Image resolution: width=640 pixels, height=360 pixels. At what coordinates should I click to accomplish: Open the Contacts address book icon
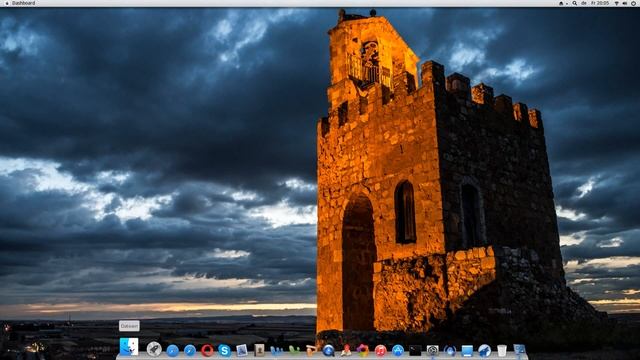(259, 350)
